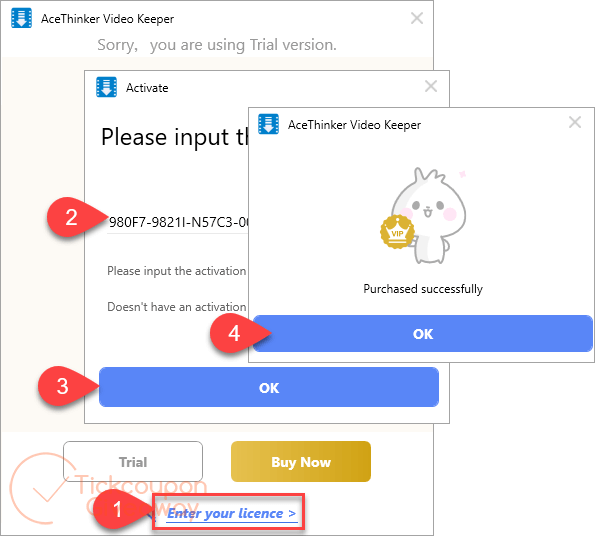Screen dimensions: 595x536
Task: Close the Purchased successfully dialog
Action: pyautogui.click(x=575, y=122)
